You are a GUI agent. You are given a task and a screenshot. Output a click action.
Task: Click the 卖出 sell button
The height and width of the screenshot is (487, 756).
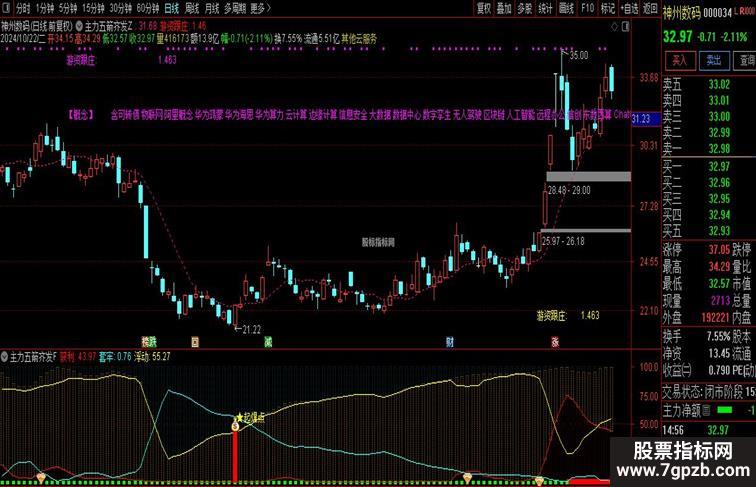(x=714, y=61)
